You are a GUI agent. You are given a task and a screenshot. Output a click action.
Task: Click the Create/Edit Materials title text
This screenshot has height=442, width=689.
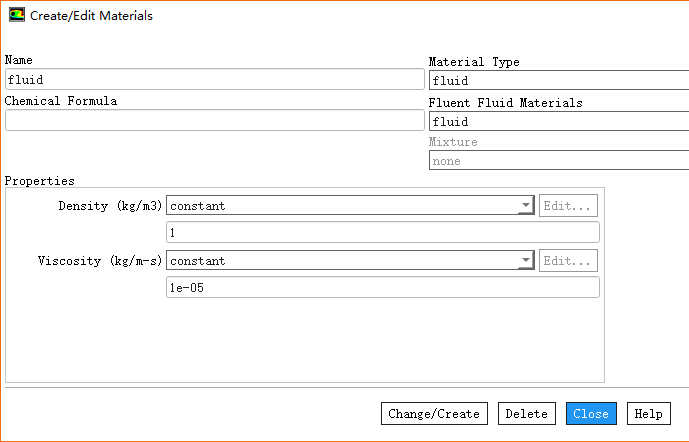tap(91, 16)
